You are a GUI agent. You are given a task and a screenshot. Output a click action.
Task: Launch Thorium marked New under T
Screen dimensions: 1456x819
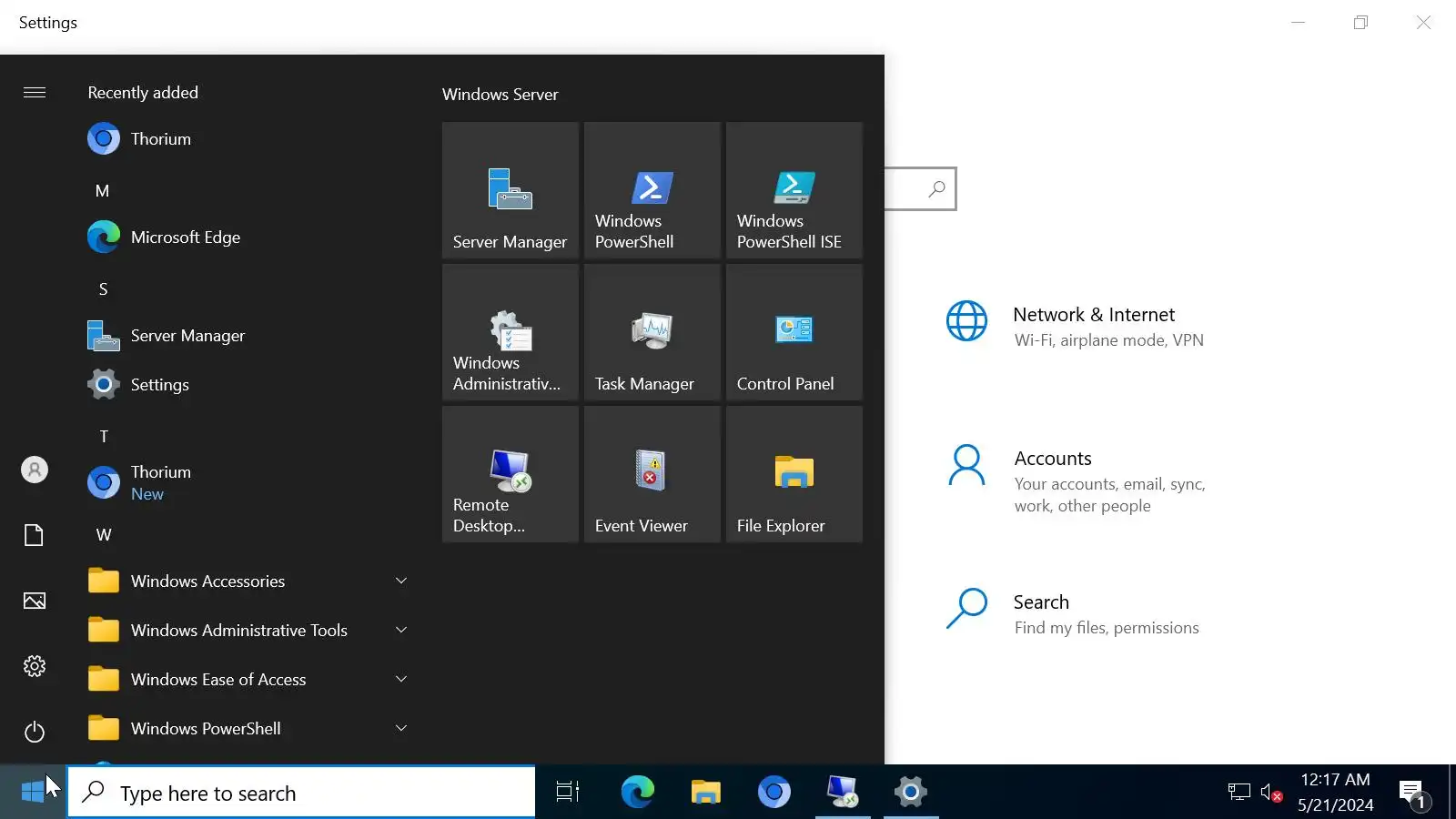point(248,483)
